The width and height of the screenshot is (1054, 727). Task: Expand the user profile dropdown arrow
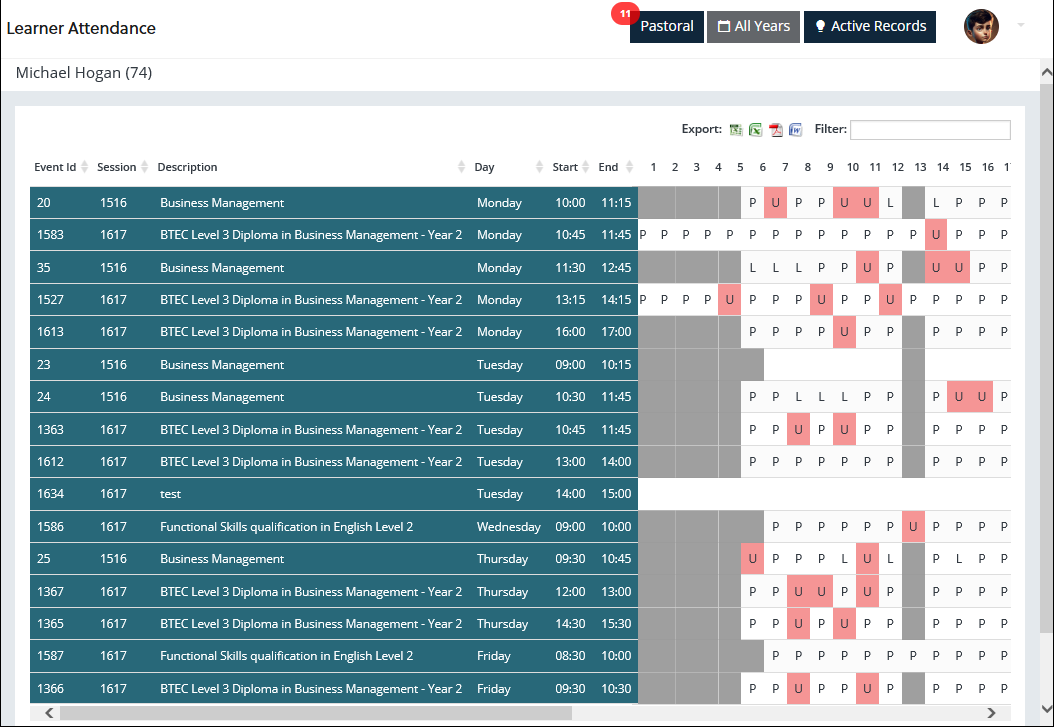coord(1021,25)
